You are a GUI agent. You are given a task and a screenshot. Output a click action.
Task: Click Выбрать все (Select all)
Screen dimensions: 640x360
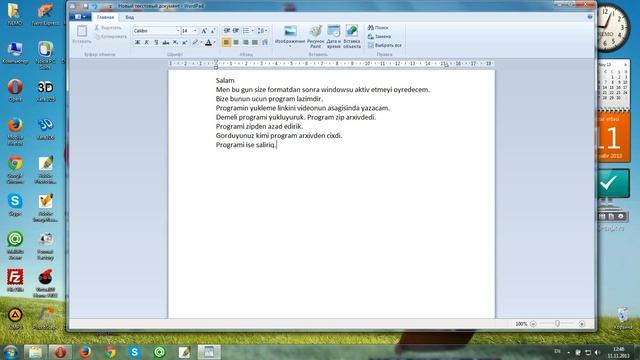[384, 45]
